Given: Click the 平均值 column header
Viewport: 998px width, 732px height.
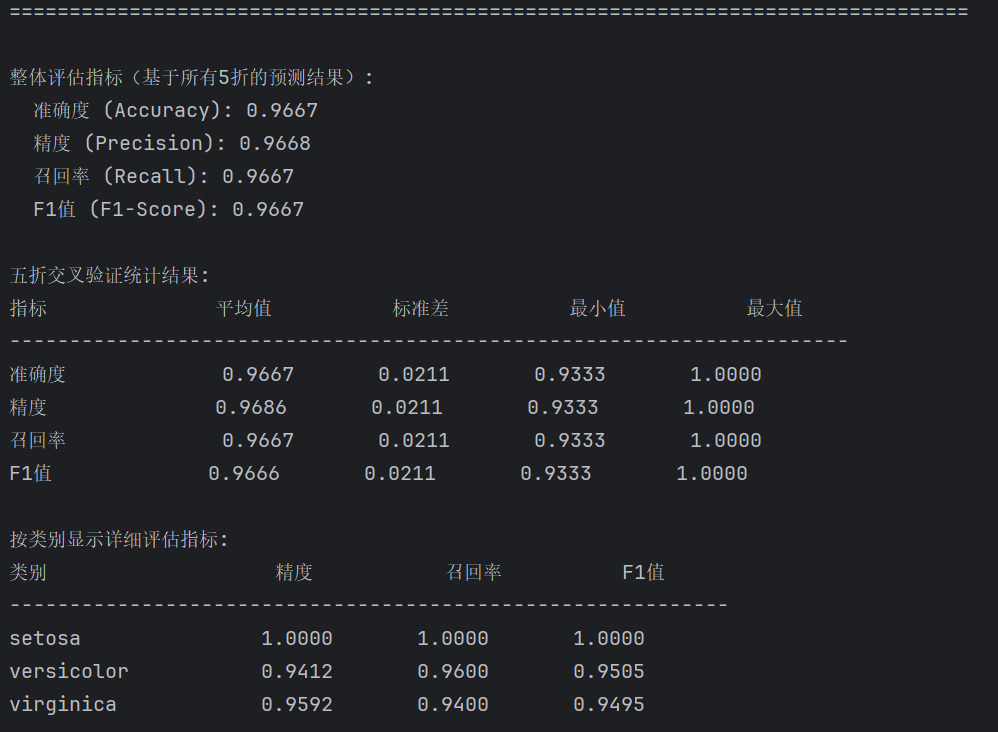Looking at the screenshot, I should pos(244,309).
